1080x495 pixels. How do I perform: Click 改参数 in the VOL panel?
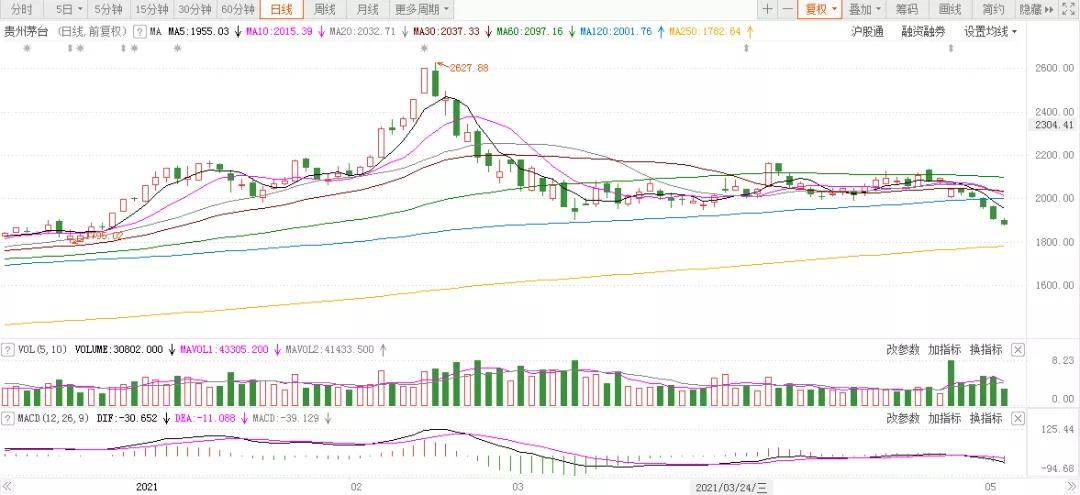903,350
